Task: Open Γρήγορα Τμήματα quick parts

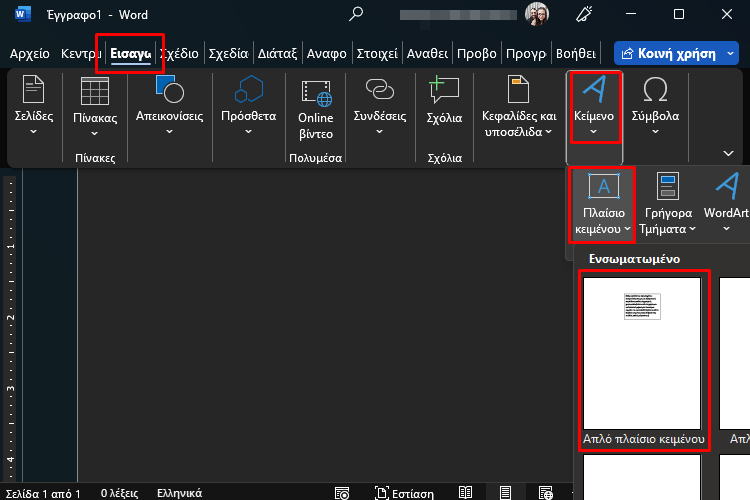Action: (668, 204)
